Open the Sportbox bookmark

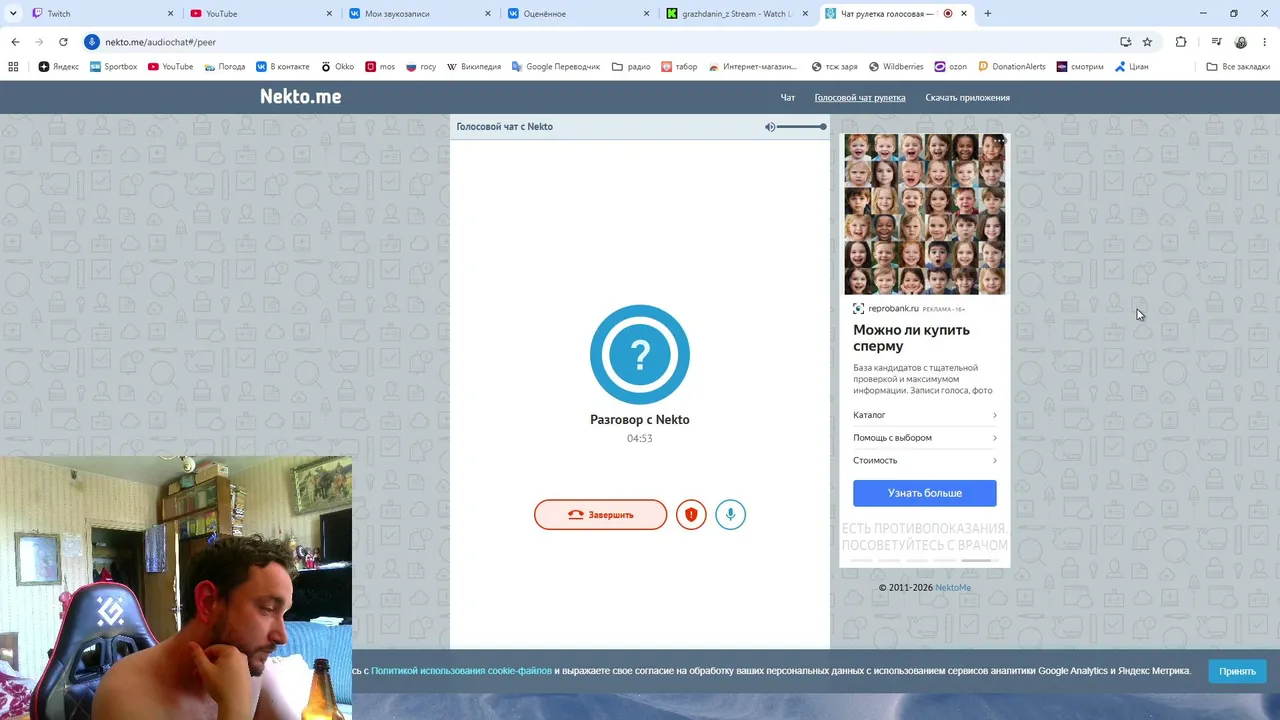click(x=113, y=67)
